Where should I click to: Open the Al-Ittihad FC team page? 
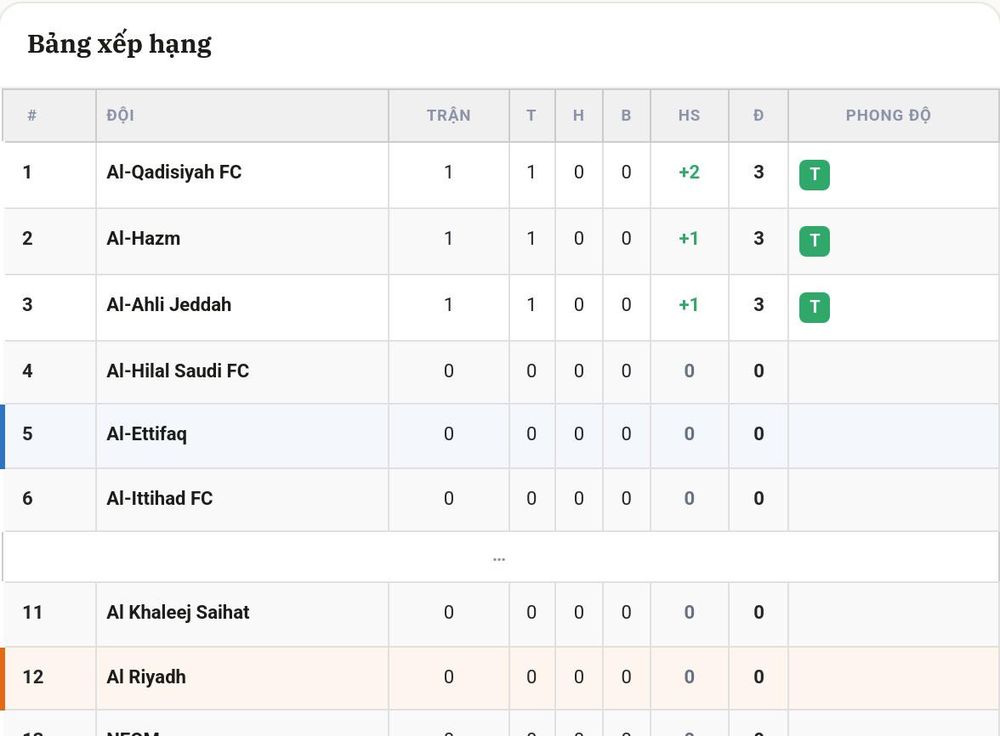pyautogui.click(x=159, y=498)
